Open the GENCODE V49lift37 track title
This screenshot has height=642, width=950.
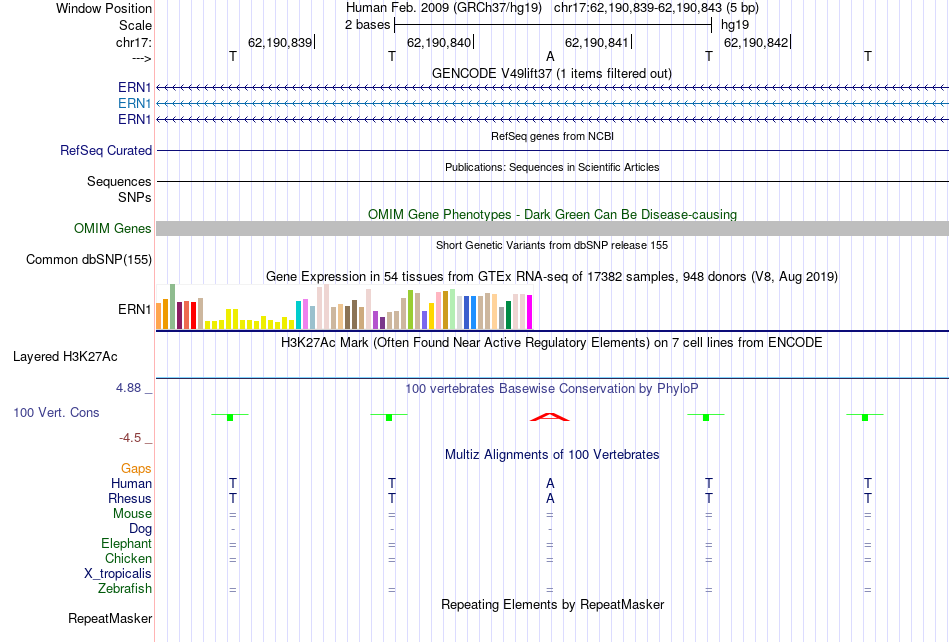(x=551, y=73)
